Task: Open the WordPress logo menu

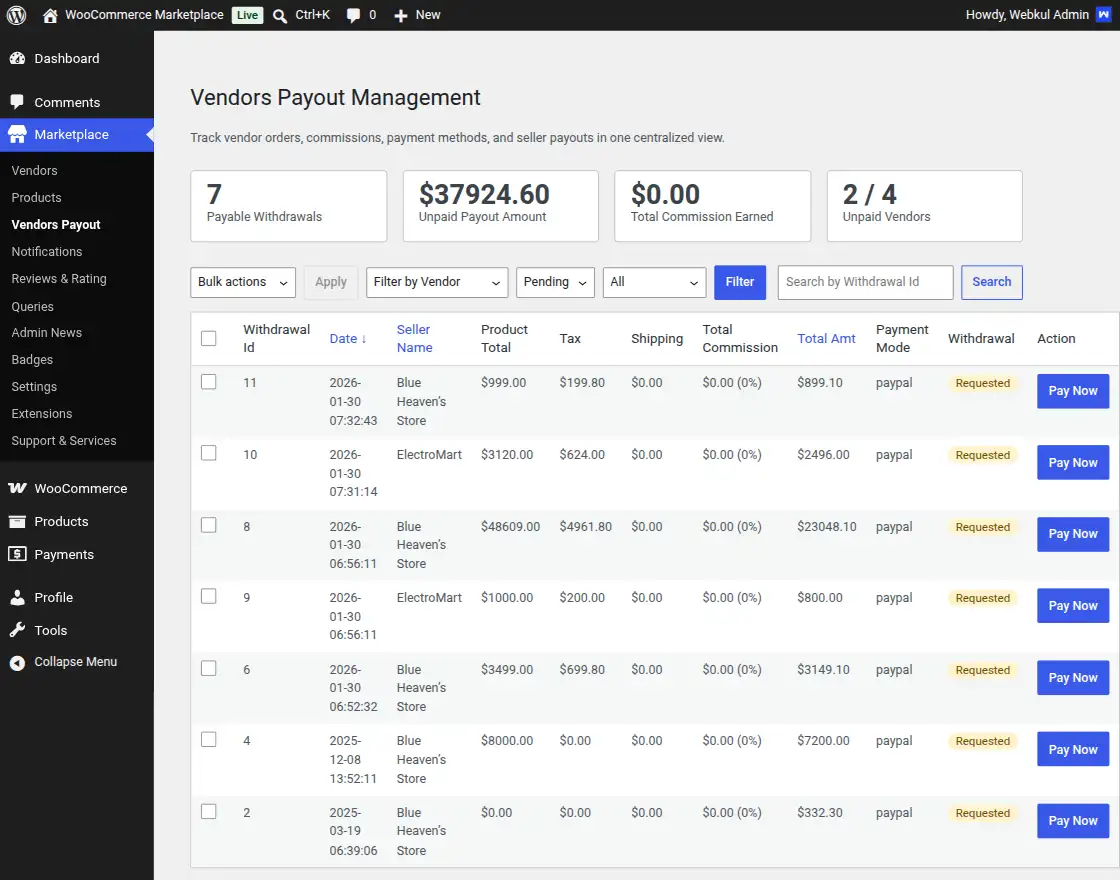Action: (16, 15)
